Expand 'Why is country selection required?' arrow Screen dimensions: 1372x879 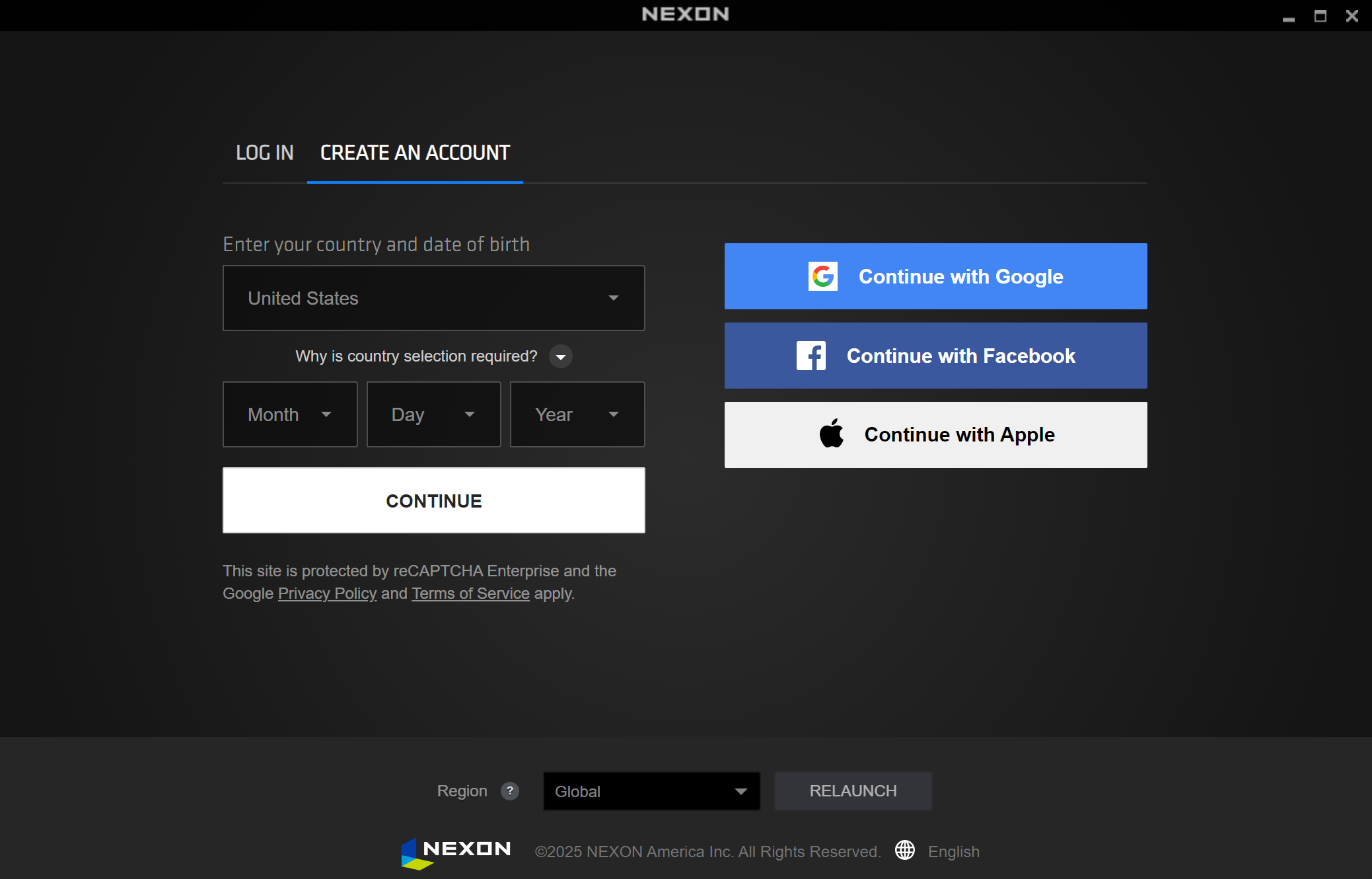pyautogui.click(x=560, y=357)
